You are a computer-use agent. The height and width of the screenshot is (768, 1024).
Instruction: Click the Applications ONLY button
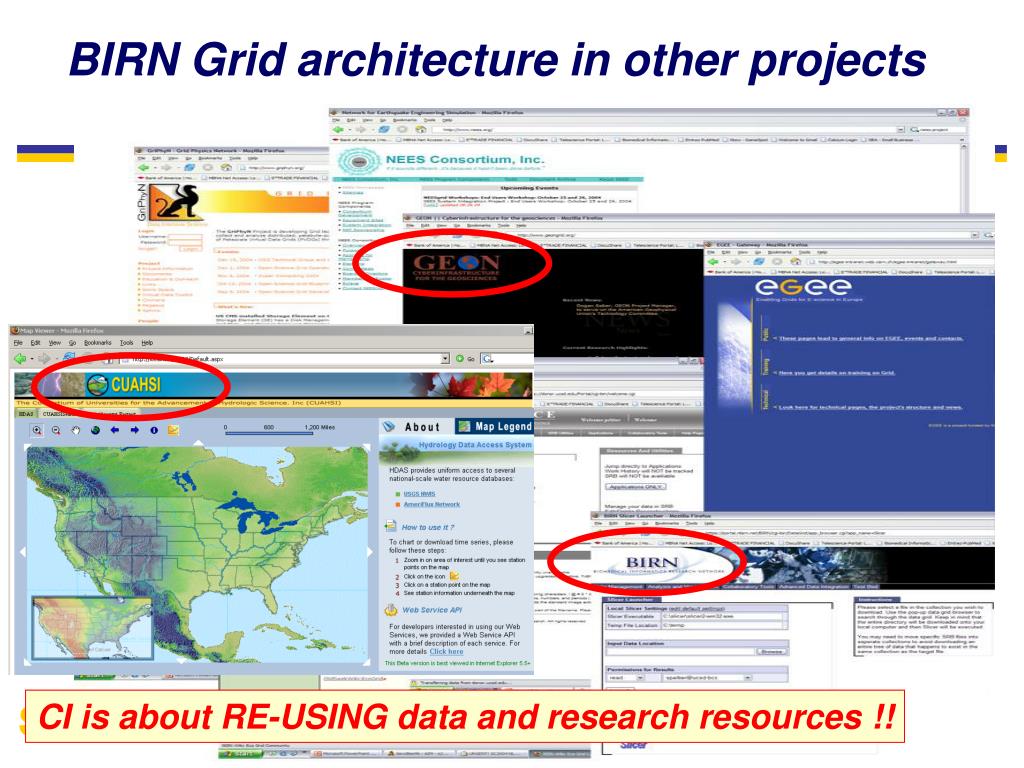635,487
